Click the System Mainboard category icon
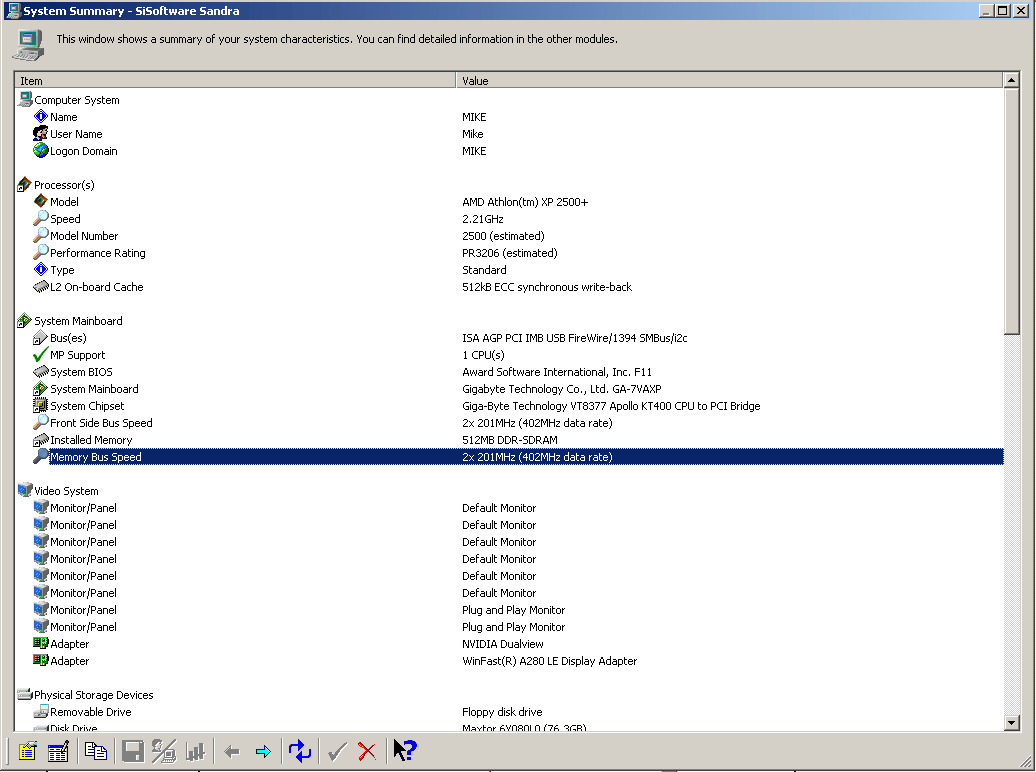This screenshot has width=1036, height=772. [24, 321]
